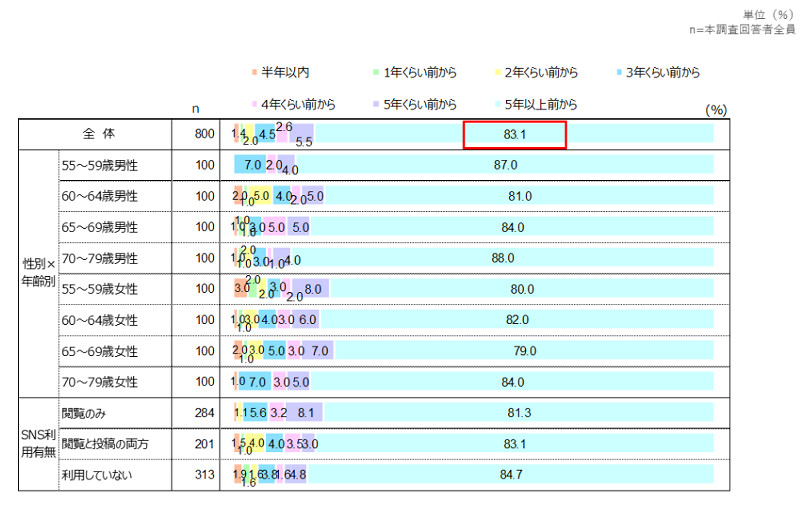Select the highlighted 83.1 bar in 全体 row
800x513 pixels.
[514, 134]
